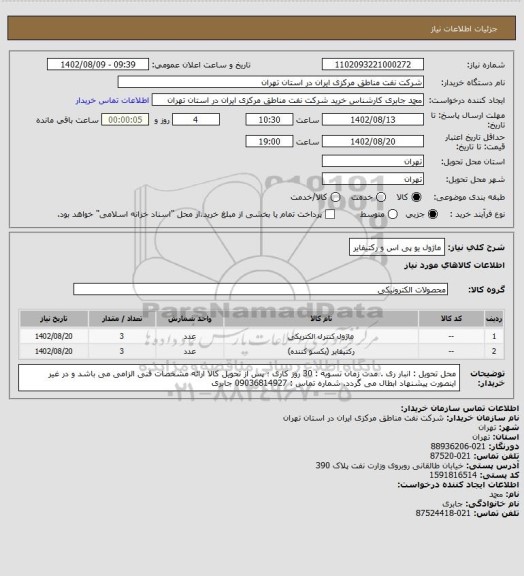This screenshot has height=576, width=524.
Task: Click the fax number 88936206-021
Action: tap(458, 446)
